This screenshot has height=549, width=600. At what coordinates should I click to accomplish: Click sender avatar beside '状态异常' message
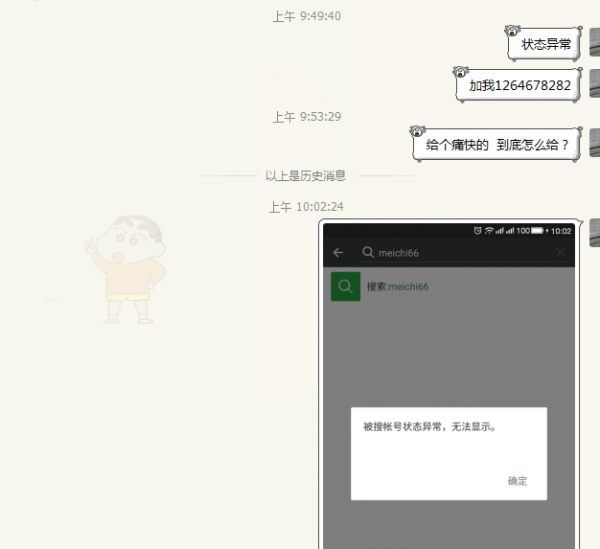click(595, 42)
